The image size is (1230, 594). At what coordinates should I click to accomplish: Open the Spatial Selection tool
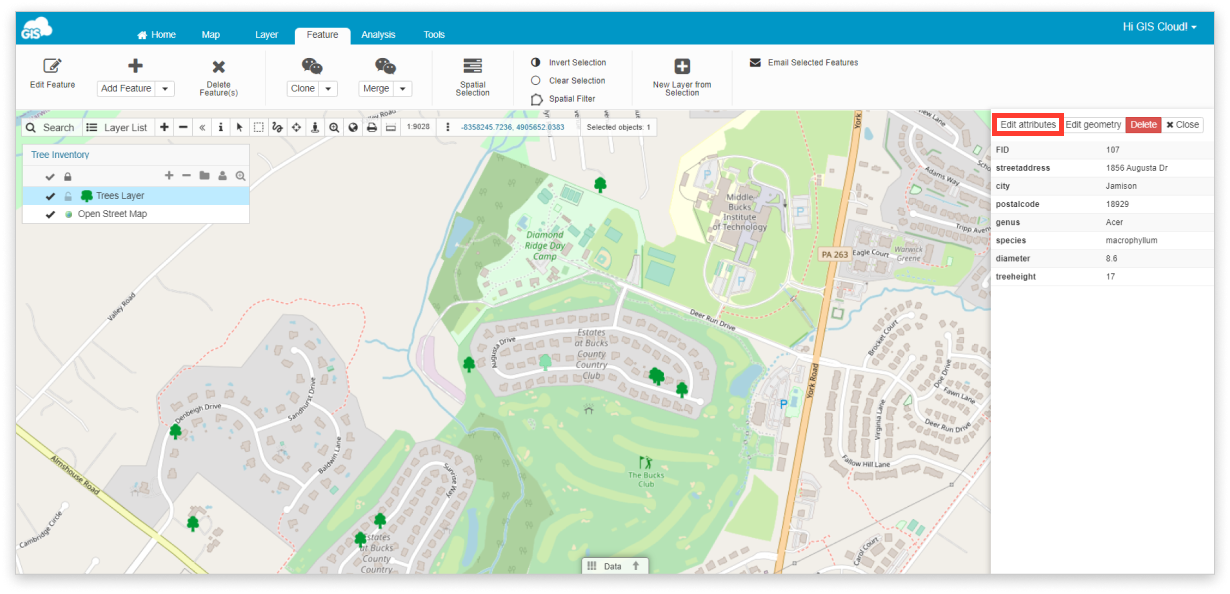click(x=472, y=66)
